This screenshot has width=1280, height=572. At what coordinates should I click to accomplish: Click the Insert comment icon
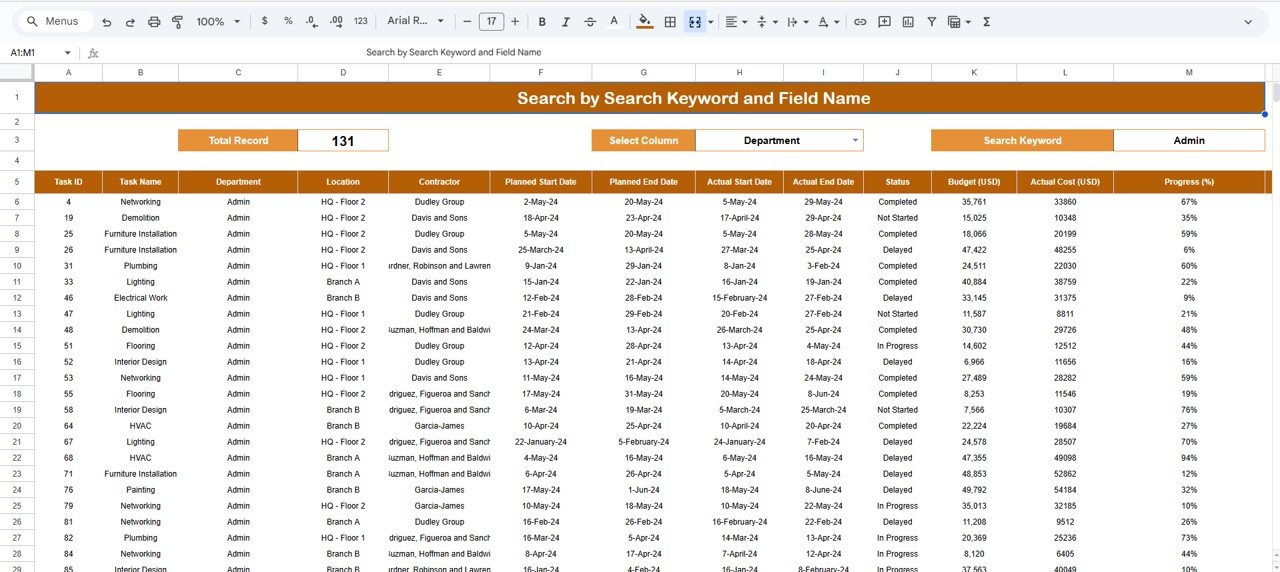(884, 21)
